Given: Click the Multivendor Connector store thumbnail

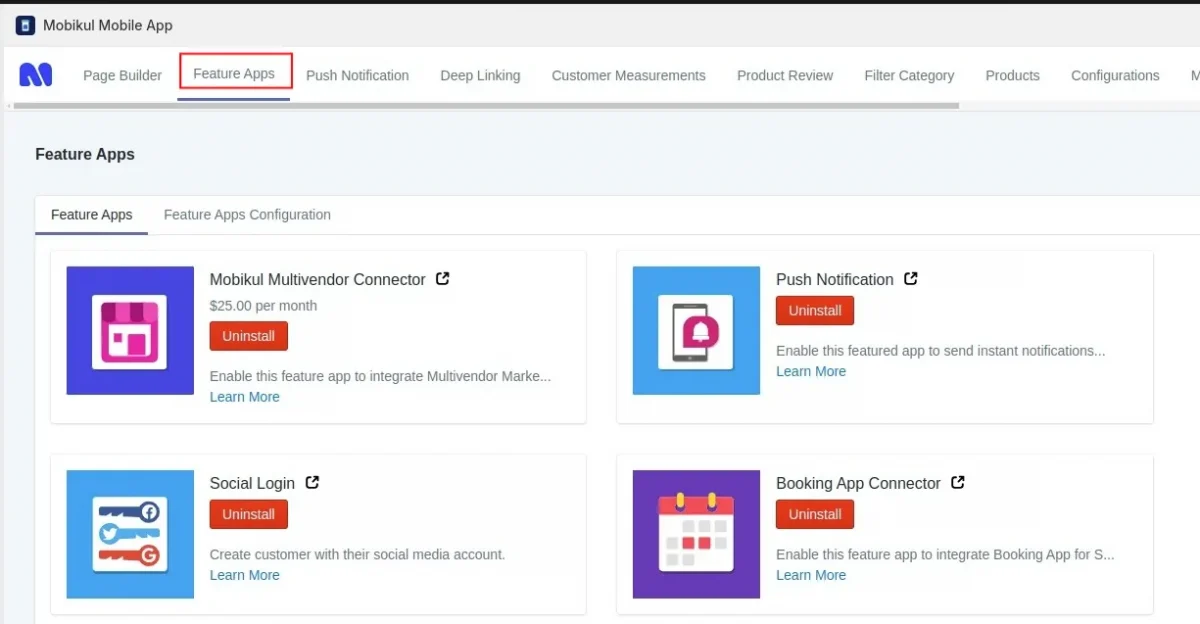Looking at the screenshot, I should [x=129, y=330].
